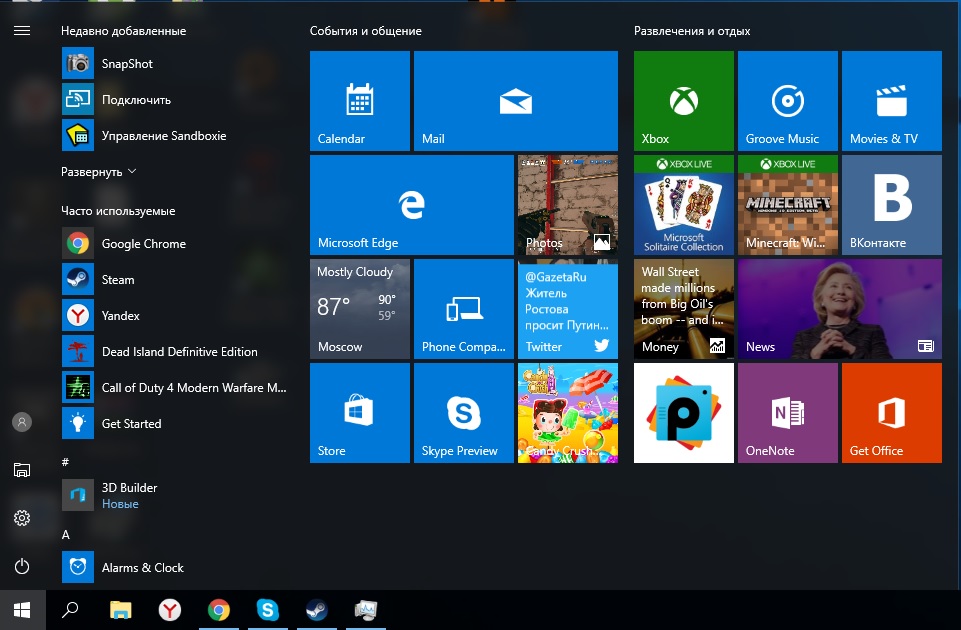Switch to Chrome on the taskbar
The width and height of the screenshot is (961, 630).
pos(219,610)
